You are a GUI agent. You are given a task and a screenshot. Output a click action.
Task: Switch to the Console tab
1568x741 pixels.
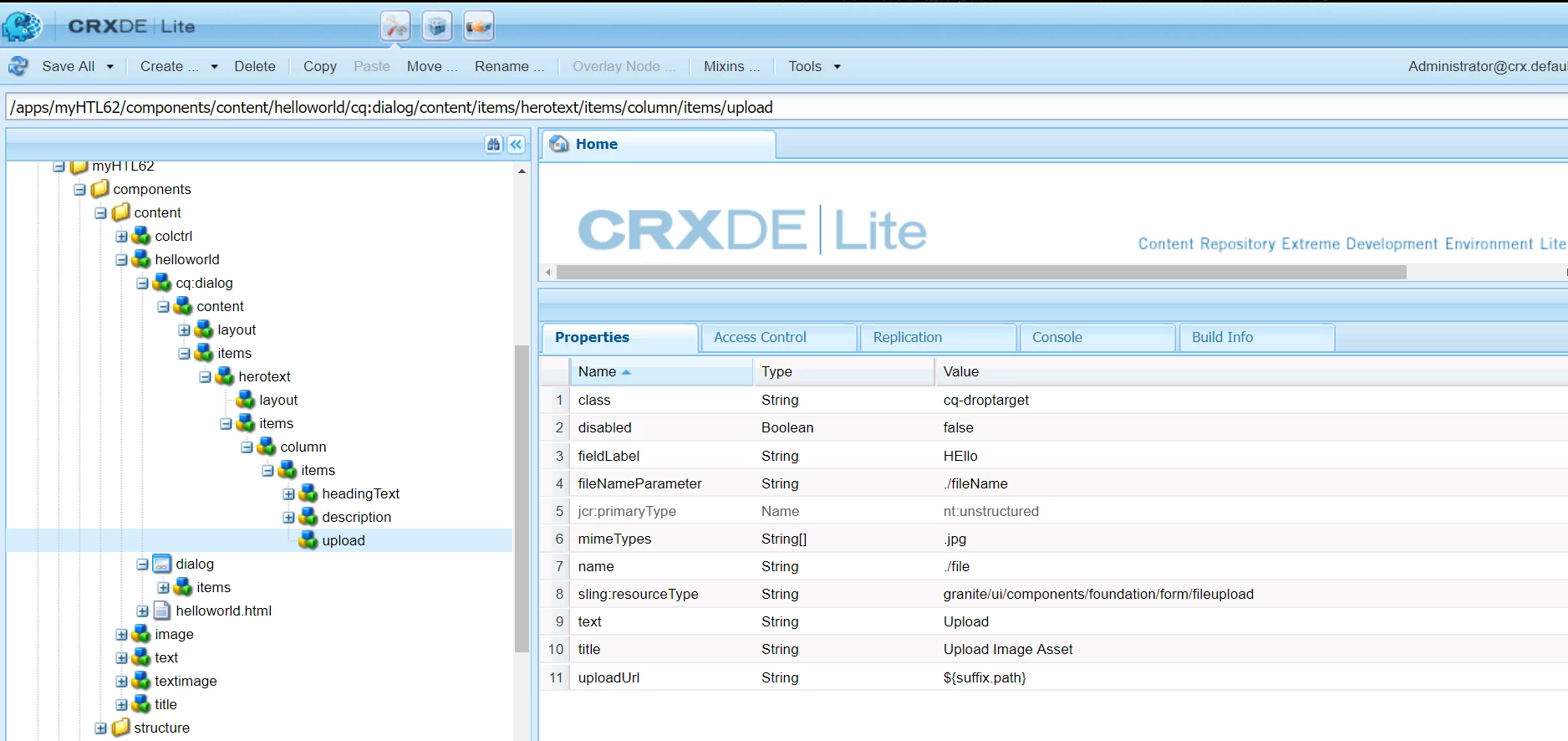click(x=1097, y=338)
